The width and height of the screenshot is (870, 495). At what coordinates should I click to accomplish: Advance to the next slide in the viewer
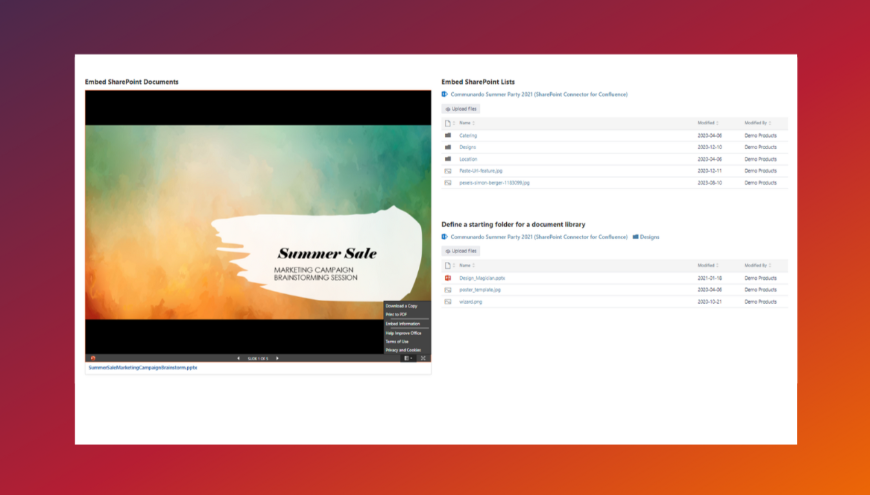point(277,358)
